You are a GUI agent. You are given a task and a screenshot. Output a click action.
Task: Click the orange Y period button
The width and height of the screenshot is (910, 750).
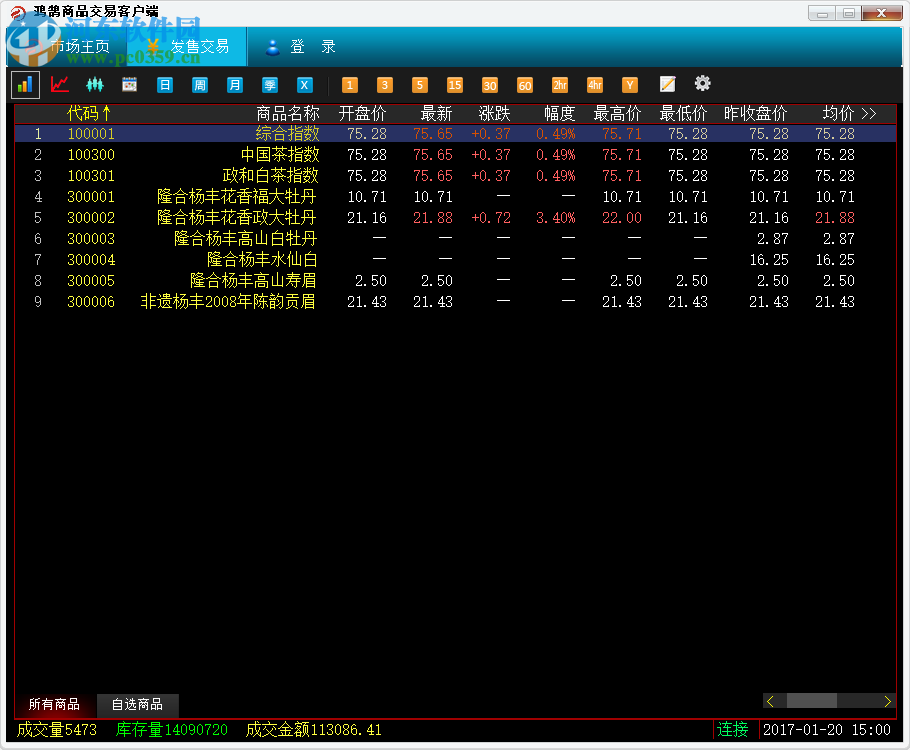630,85
